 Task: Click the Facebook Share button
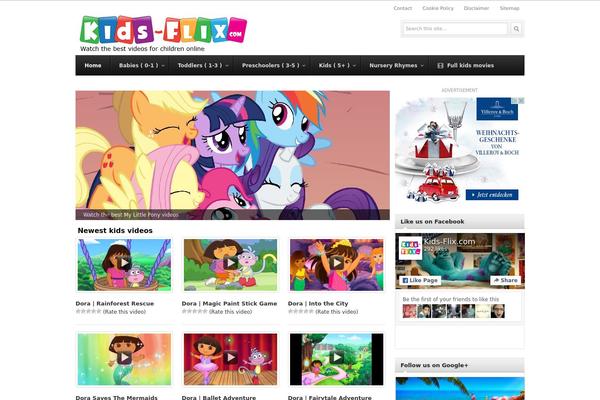[x=505, y=280]
